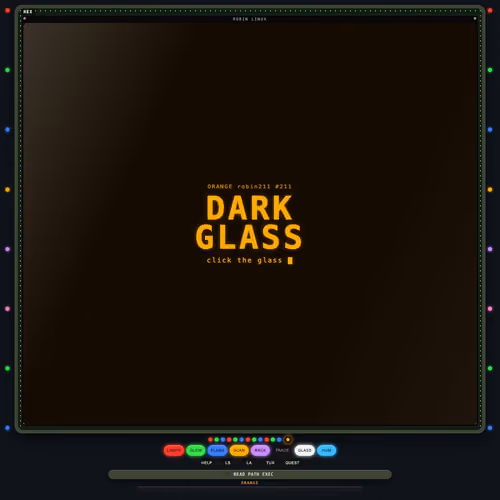This screenshot has height=500, width=500.
Task: Toggle the green GLOW pill
Action: tap(196, 450)
